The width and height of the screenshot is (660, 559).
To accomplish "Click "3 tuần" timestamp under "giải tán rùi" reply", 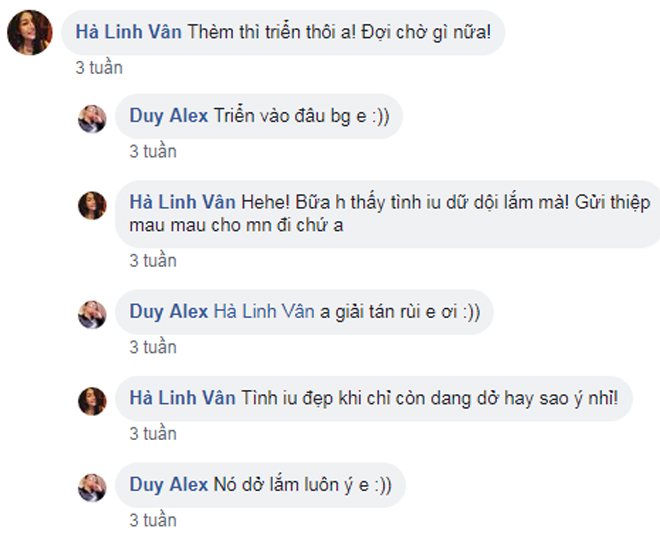I will pyautogui.click(x=152, y=348).
